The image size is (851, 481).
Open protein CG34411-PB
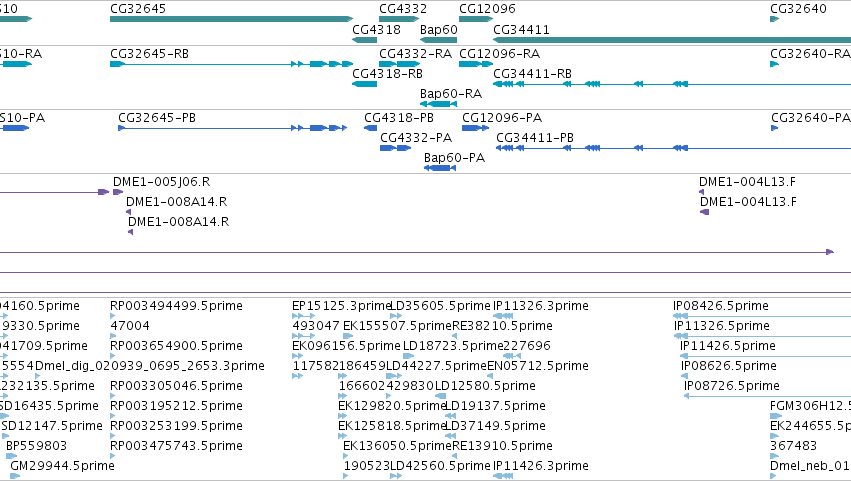[674, 148]
